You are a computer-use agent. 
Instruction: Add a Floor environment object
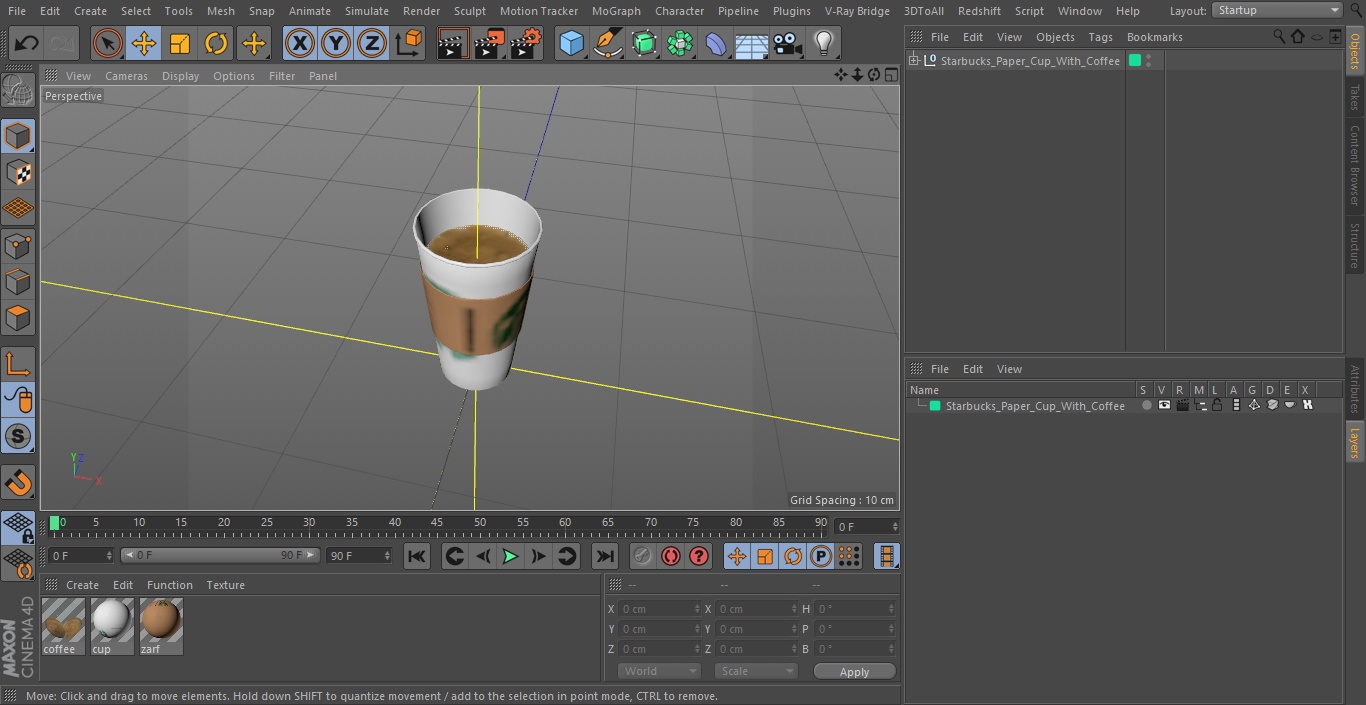click(752, 43)
